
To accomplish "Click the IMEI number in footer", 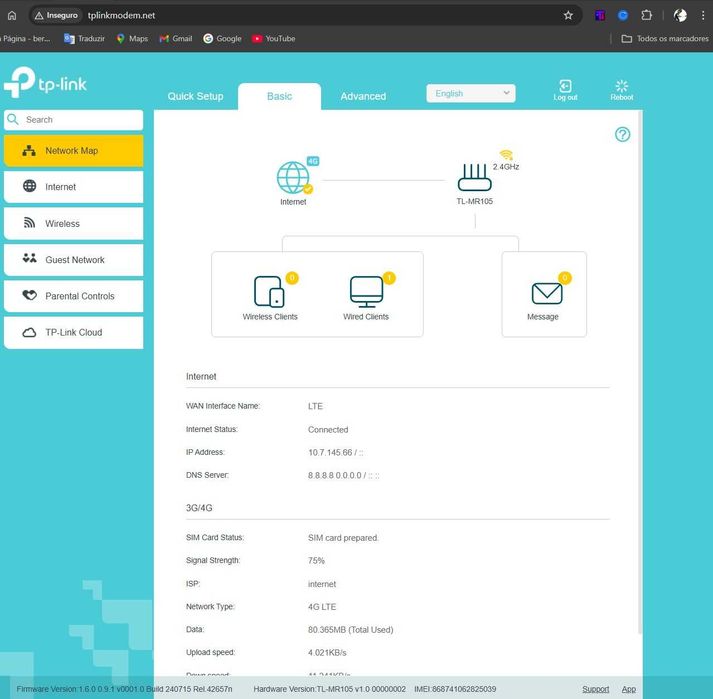I will click(455, 689).
